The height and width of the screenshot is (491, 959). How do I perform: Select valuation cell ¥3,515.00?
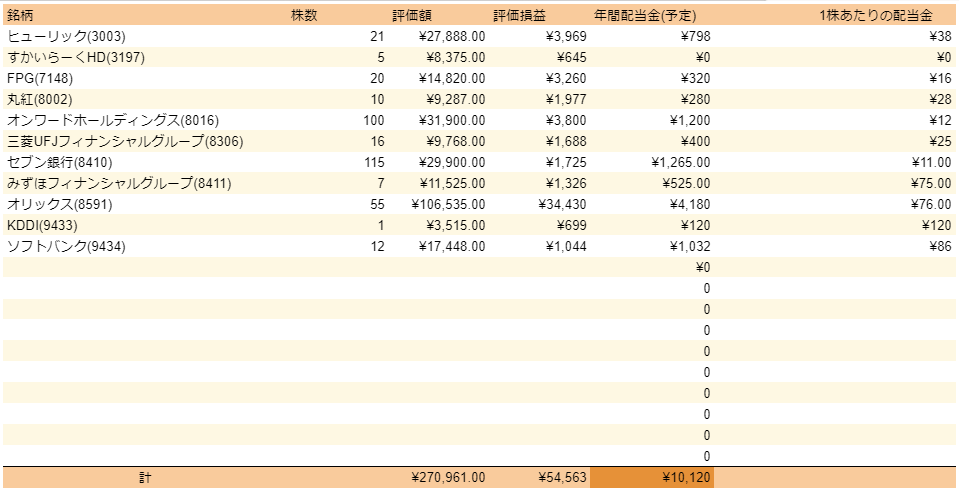pyautogui.click(x=456, y=226)
